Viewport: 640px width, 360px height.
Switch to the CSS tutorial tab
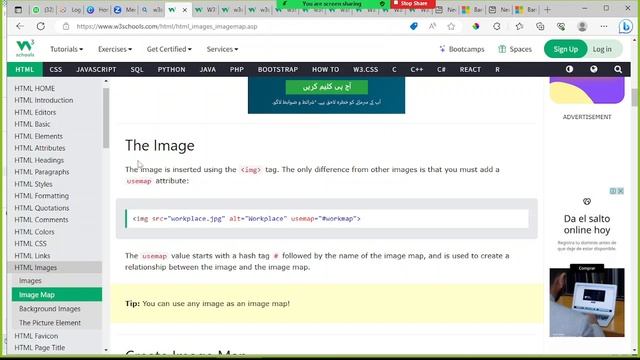pos(56,69)
